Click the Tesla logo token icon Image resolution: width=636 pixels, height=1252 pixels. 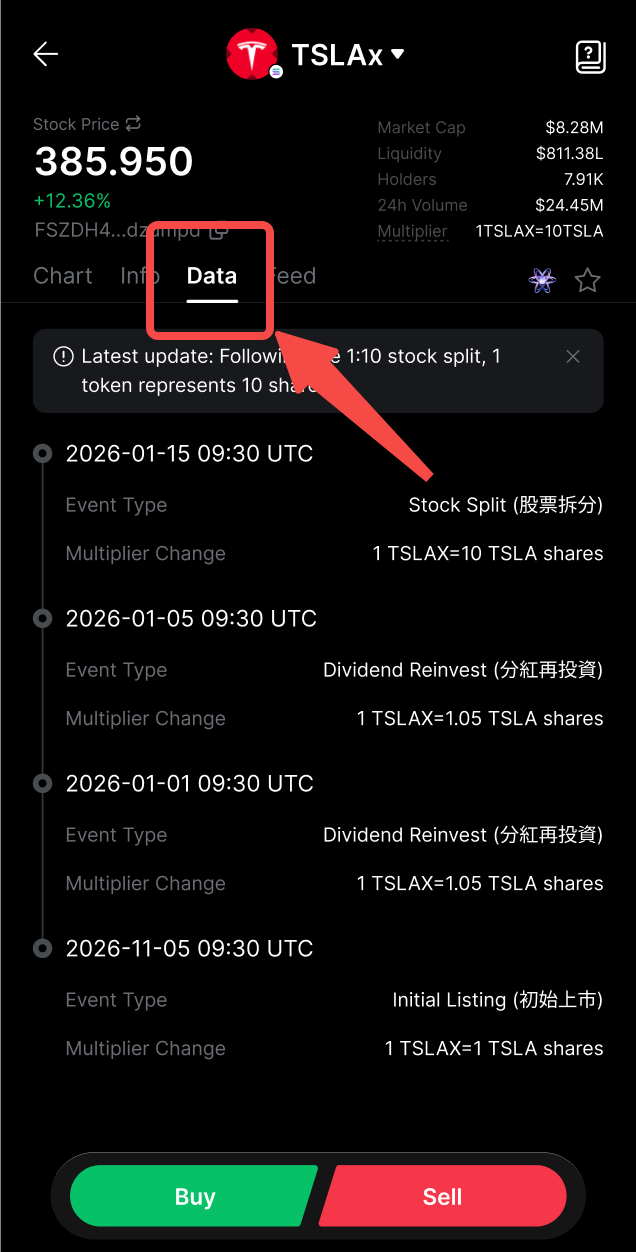(x=252, y=55)
